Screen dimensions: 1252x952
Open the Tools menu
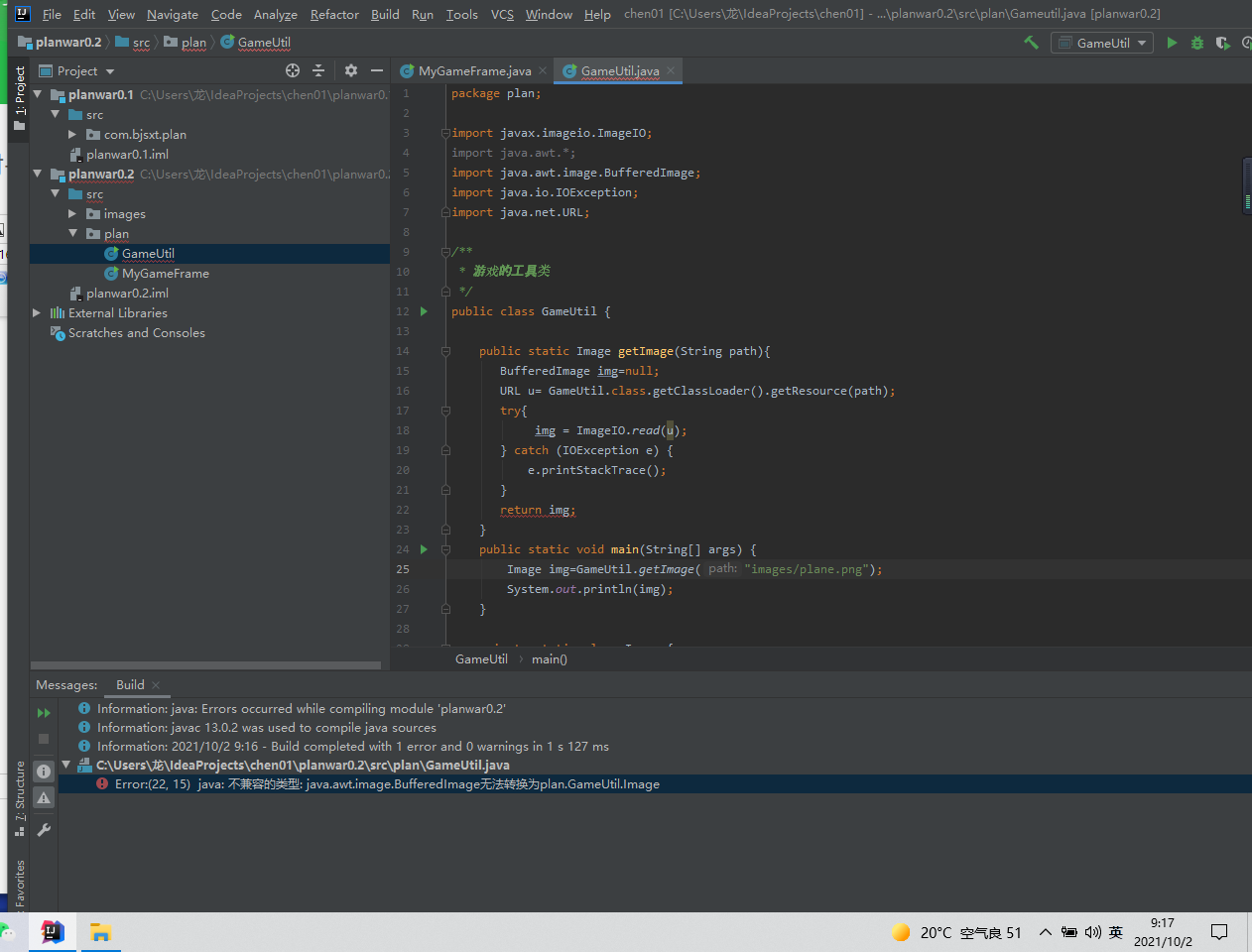click(x=461, y=14)
